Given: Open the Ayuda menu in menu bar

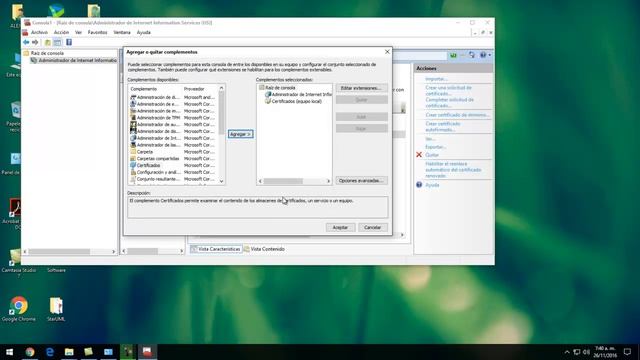Looking at the screenshot, I should [x=143, y=32].
